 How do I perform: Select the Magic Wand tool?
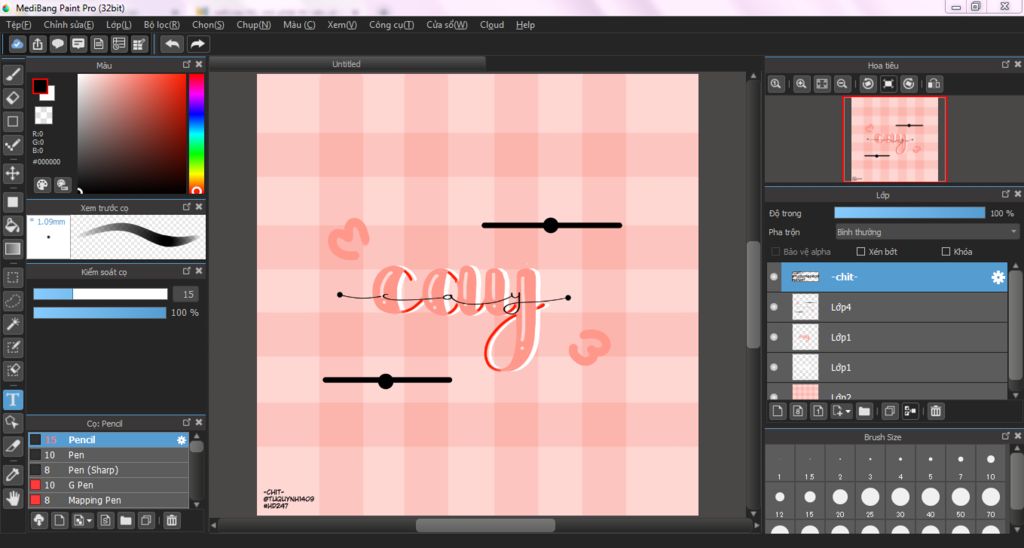pyautogui.click(x=12, y=324)
